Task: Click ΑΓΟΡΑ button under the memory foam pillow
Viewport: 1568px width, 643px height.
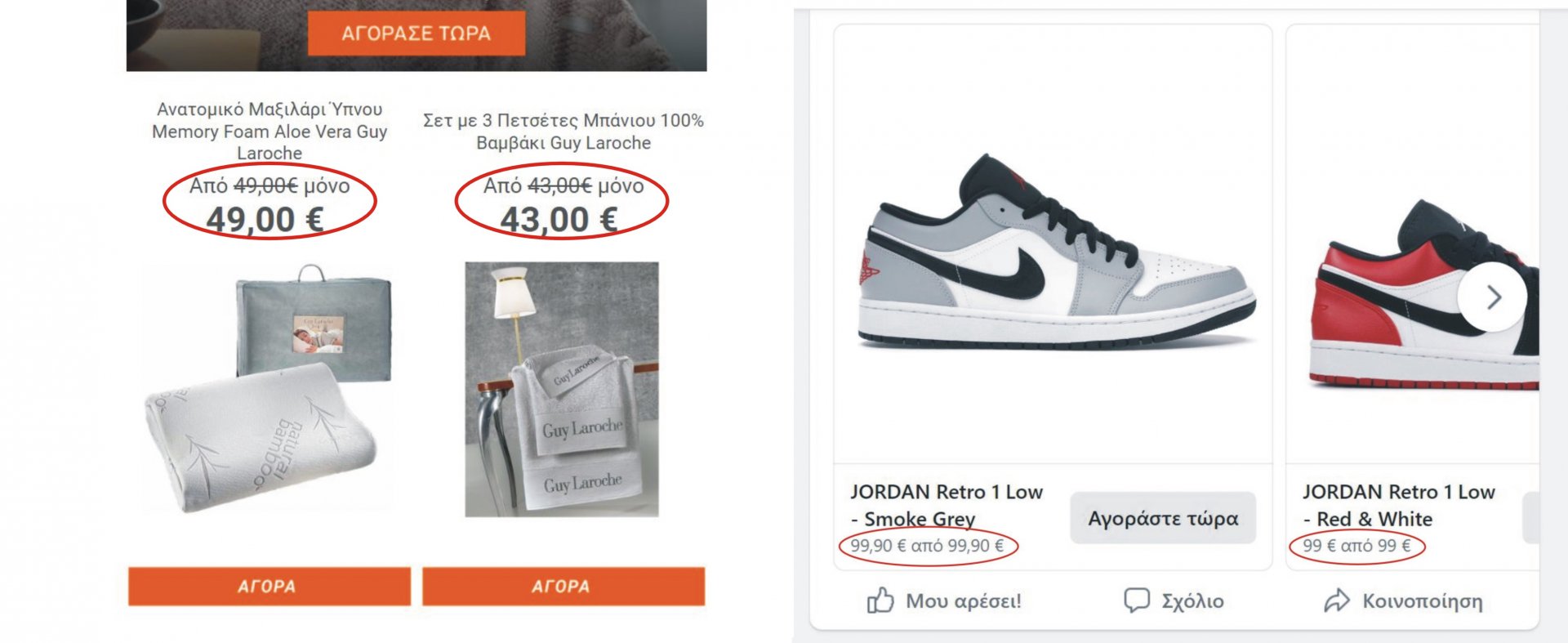Action: pos(269,587)
